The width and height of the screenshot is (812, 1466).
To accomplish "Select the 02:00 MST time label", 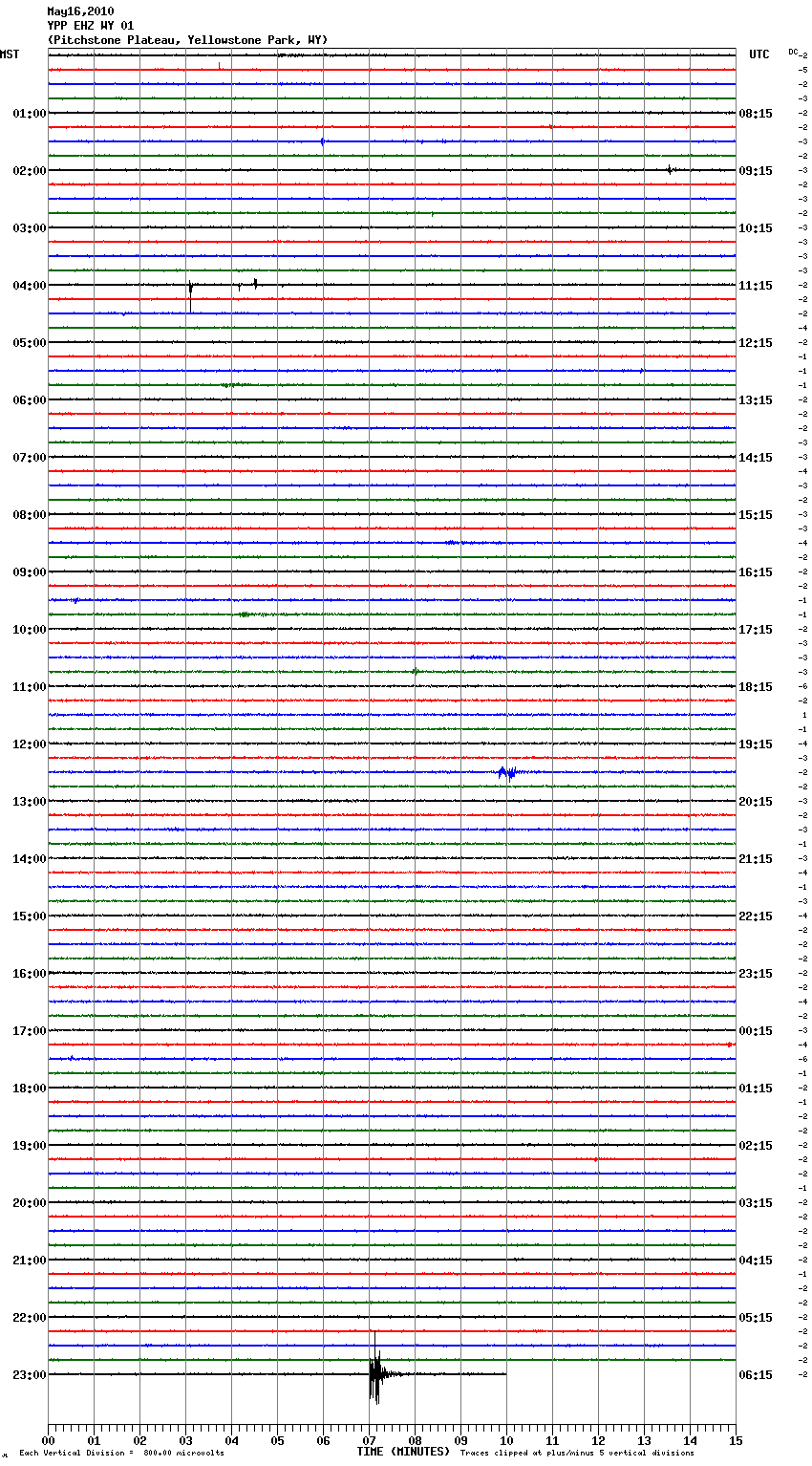I will point(29,171).
